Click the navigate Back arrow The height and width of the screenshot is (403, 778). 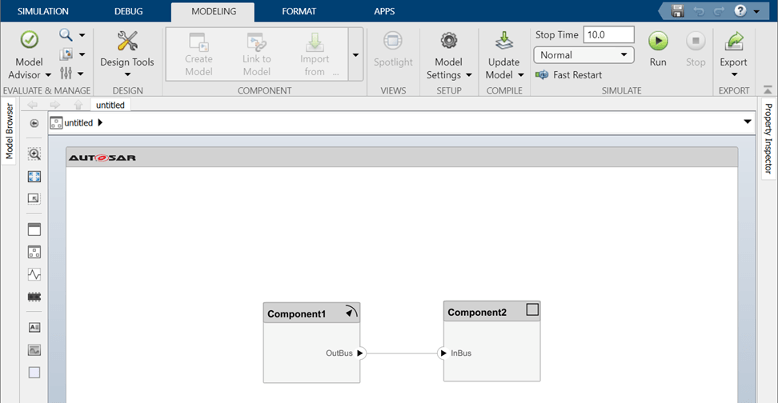pos(33,105)
